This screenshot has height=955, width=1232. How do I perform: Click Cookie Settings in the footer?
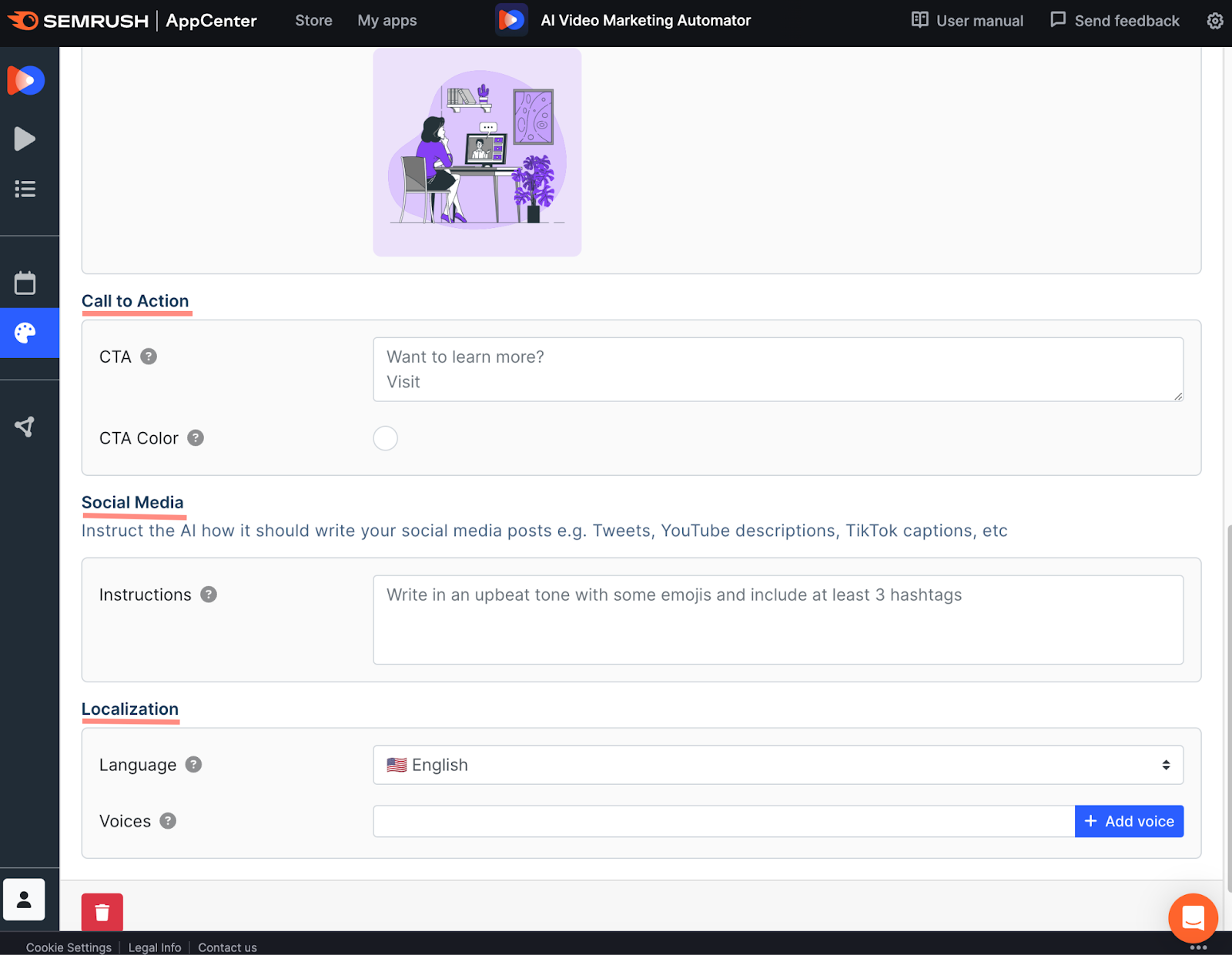(x=68, y=947)
